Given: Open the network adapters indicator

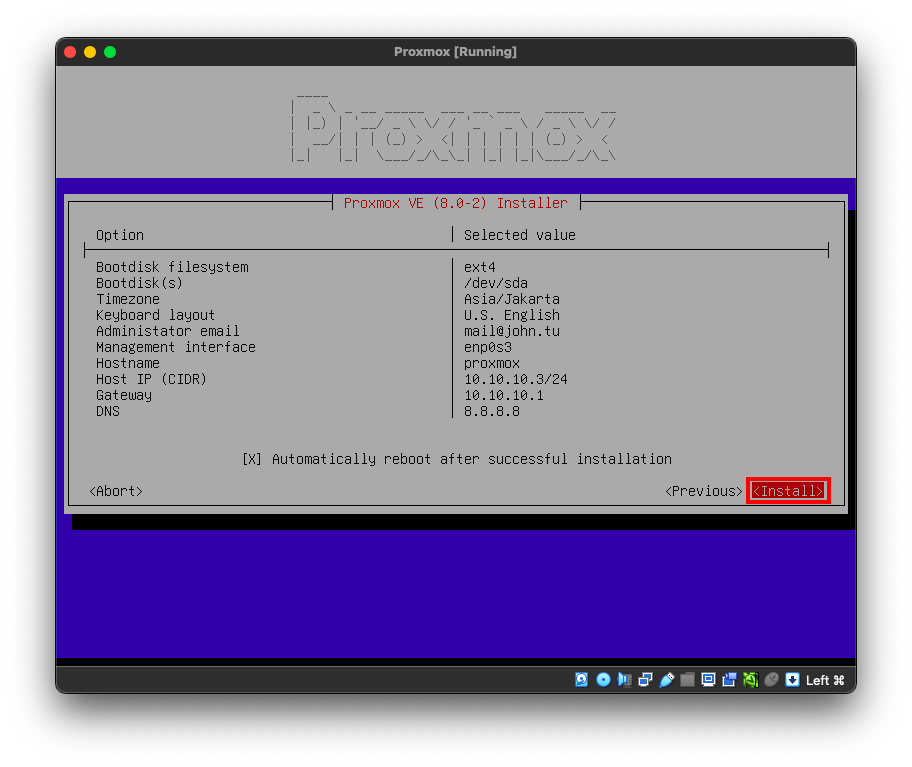Looking at the screenshot, I should (645, 679).
